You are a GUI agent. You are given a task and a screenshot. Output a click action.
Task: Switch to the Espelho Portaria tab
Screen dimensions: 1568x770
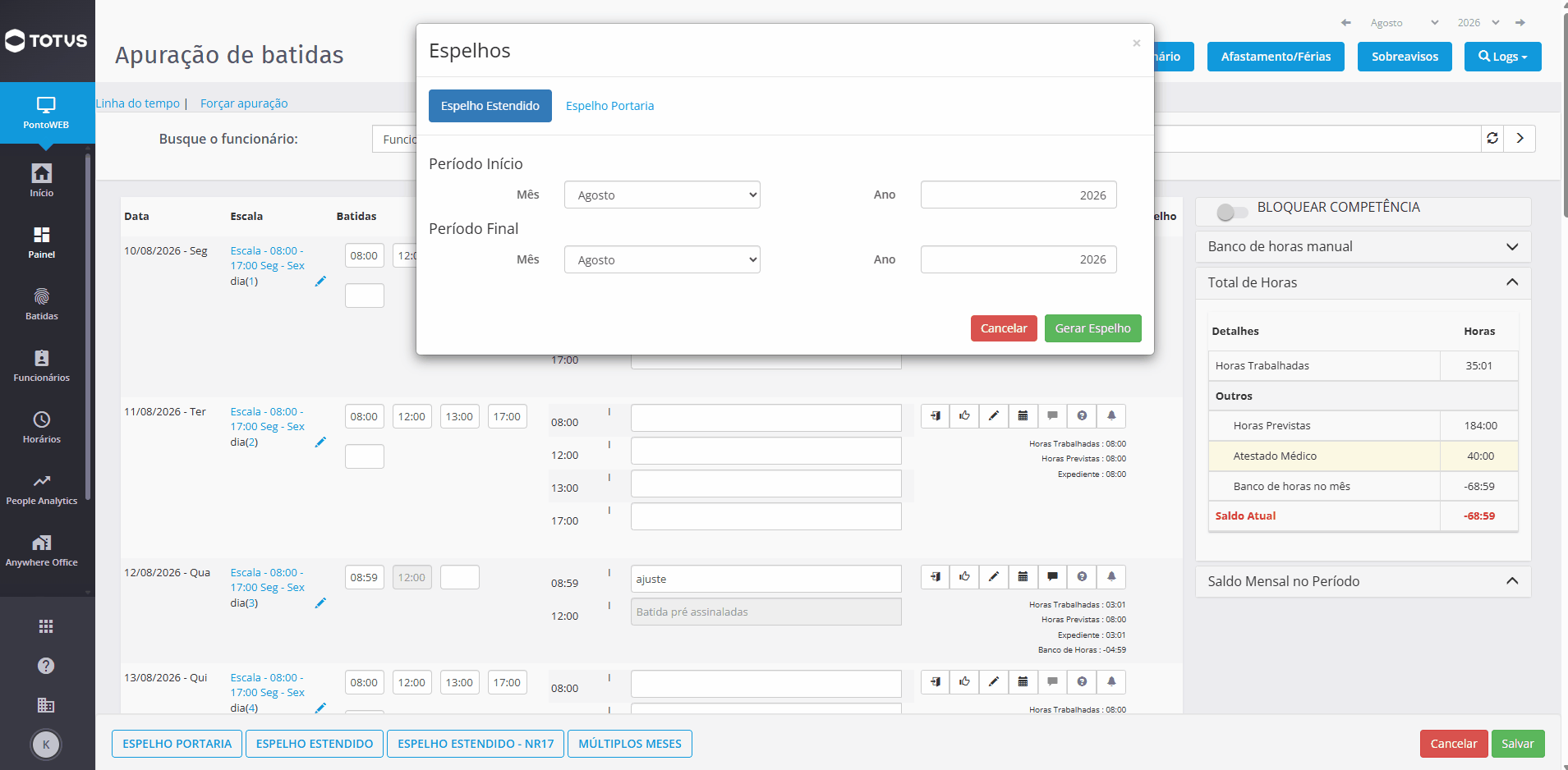pyautogui.click(x=609, y=106)
